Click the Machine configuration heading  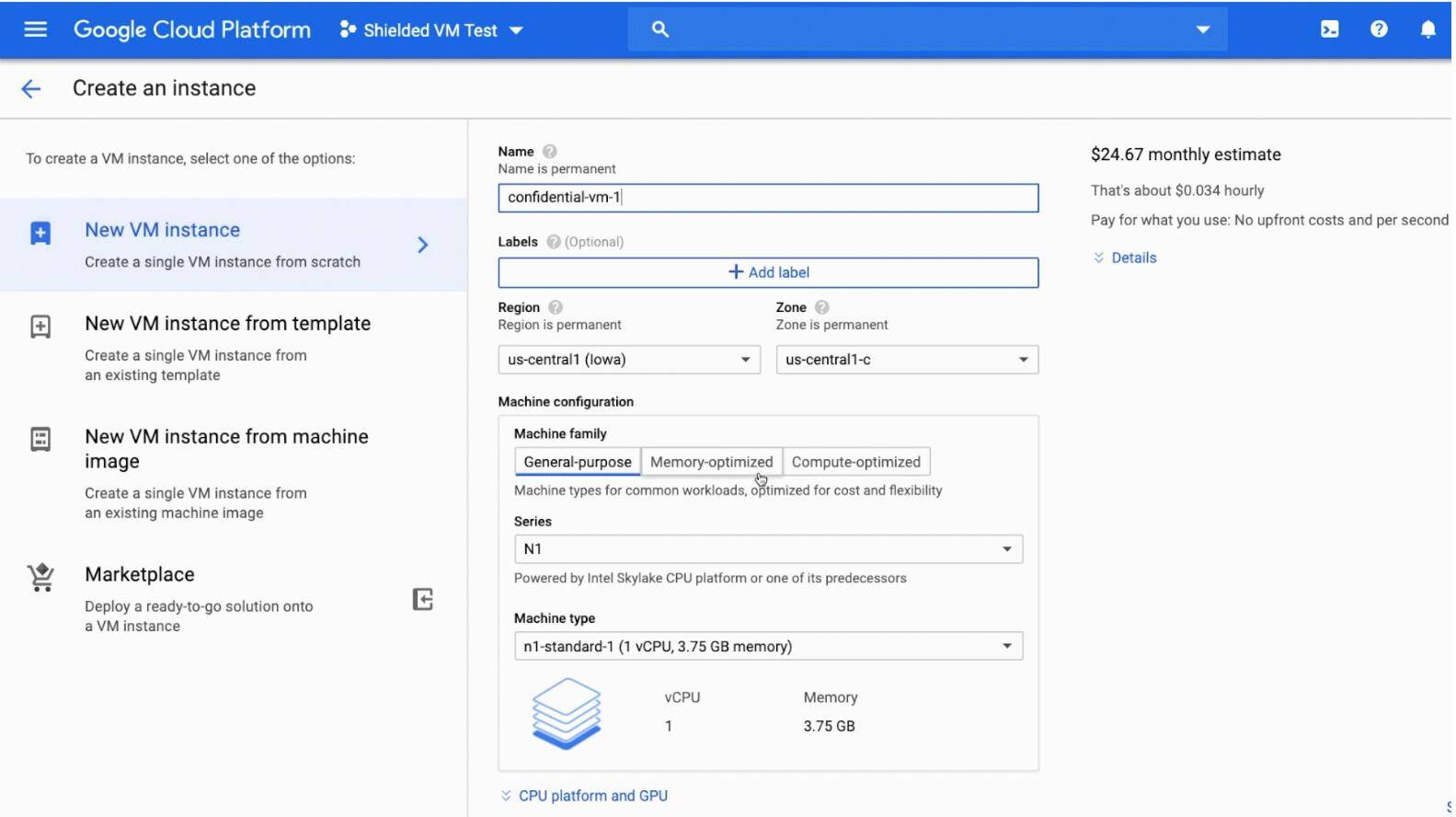[x=566, y=402]
